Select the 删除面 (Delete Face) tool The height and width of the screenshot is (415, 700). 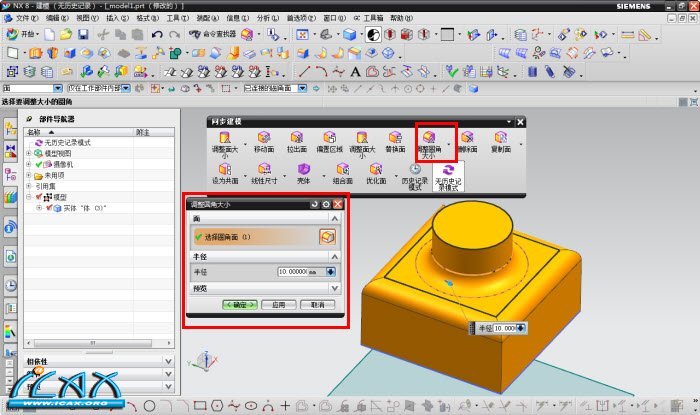[x=467, y=138]
